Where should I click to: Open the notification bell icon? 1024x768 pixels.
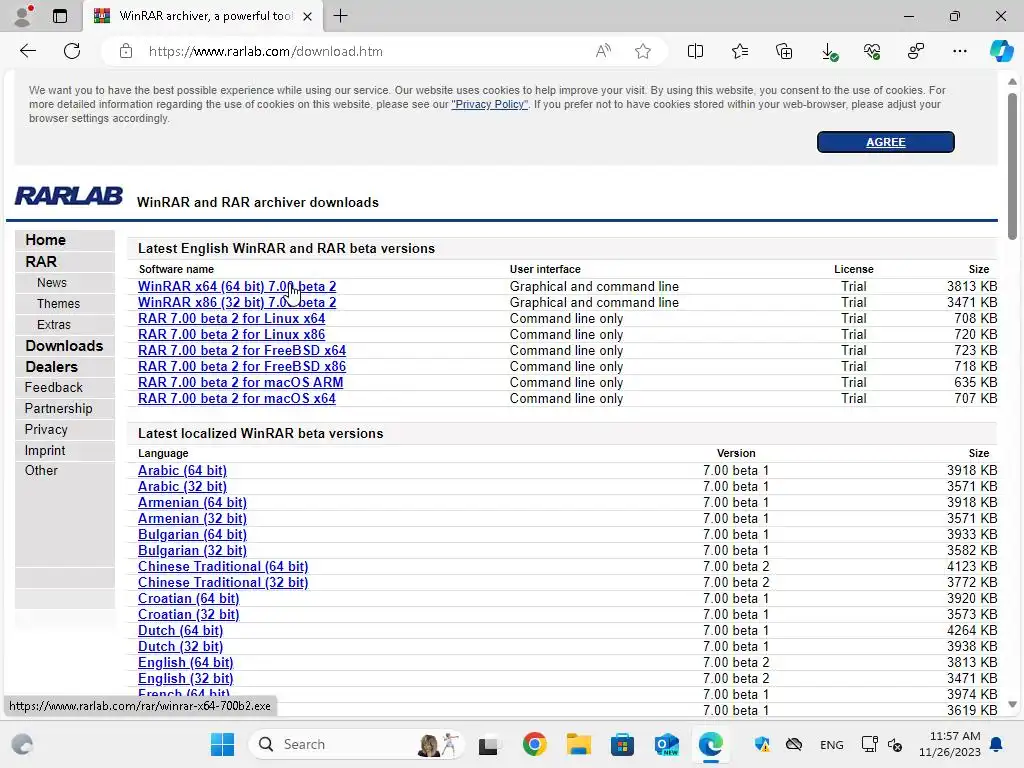click(x=997, y=744)
